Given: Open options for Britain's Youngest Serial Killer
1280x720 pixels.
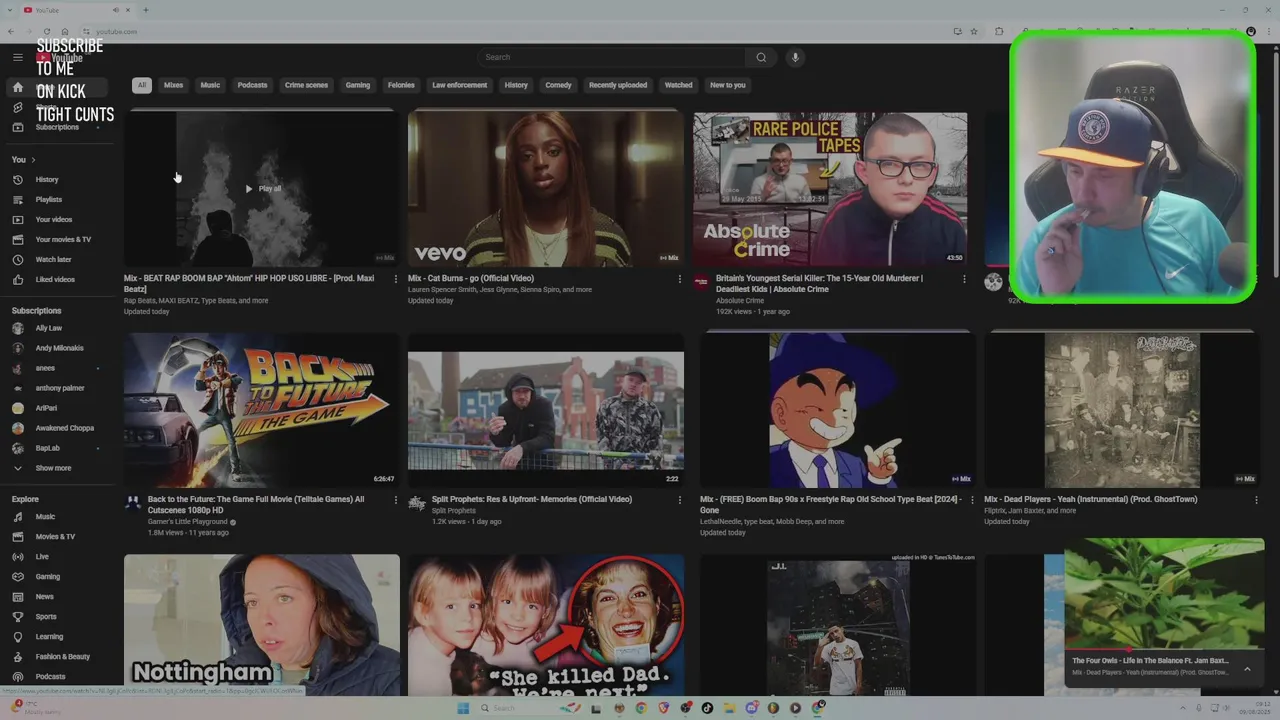Looking at the screenshot, I should coord(964,279).
